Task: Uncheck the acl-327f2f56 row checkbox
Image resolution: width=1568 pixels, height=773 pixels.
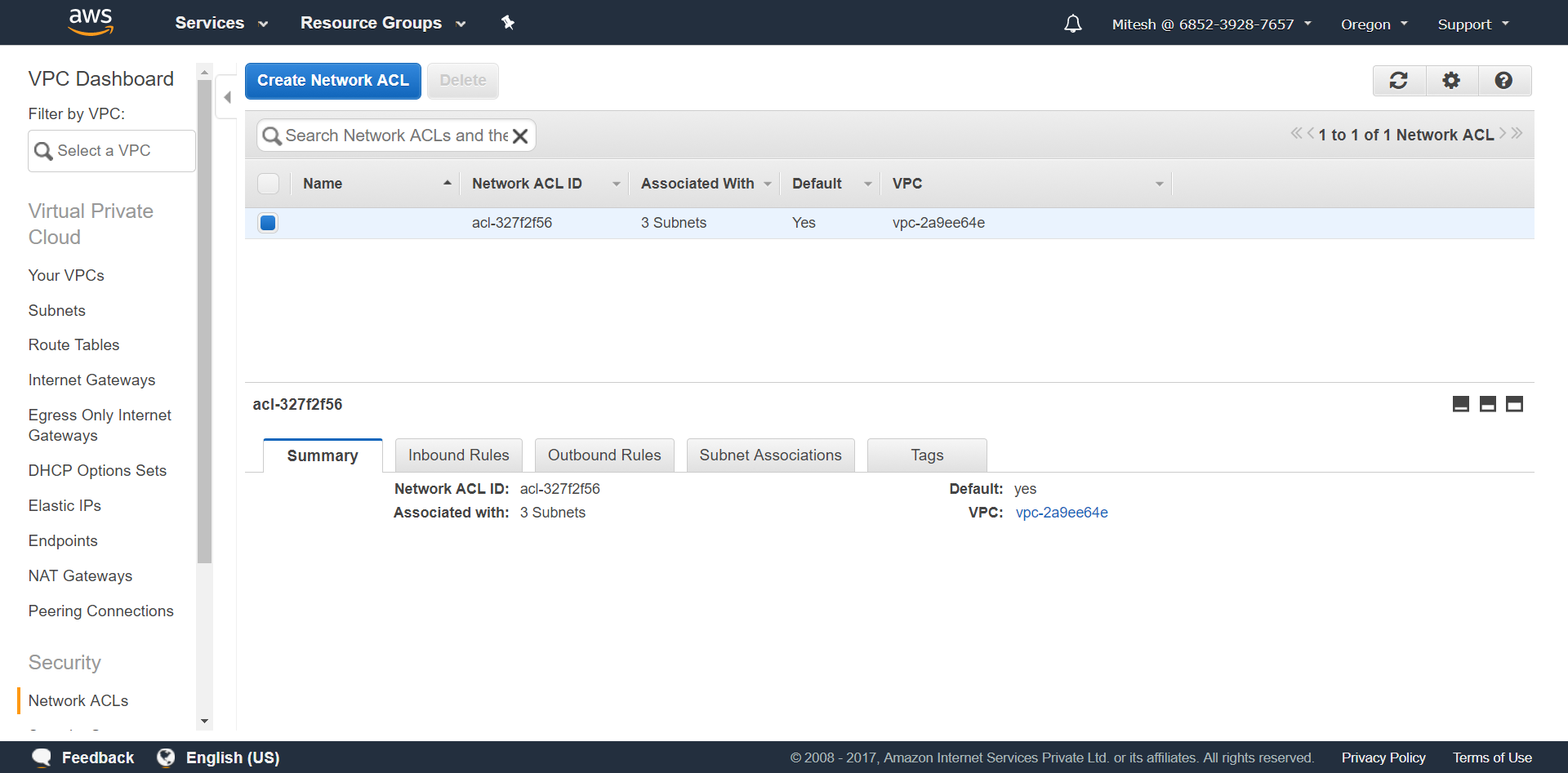Action: point(268,223)
